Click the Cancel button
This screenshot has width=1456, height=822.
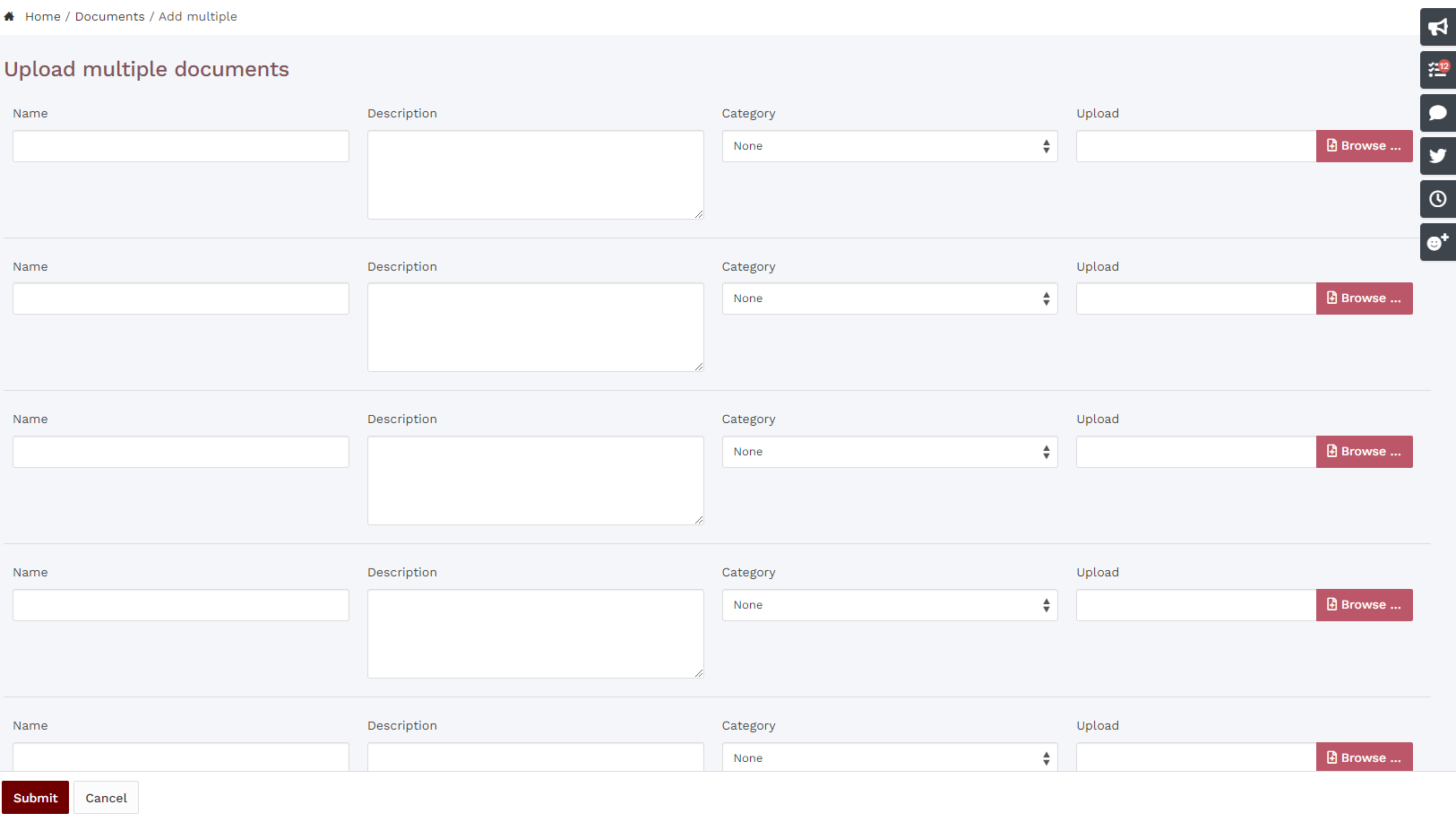point(106,798)
